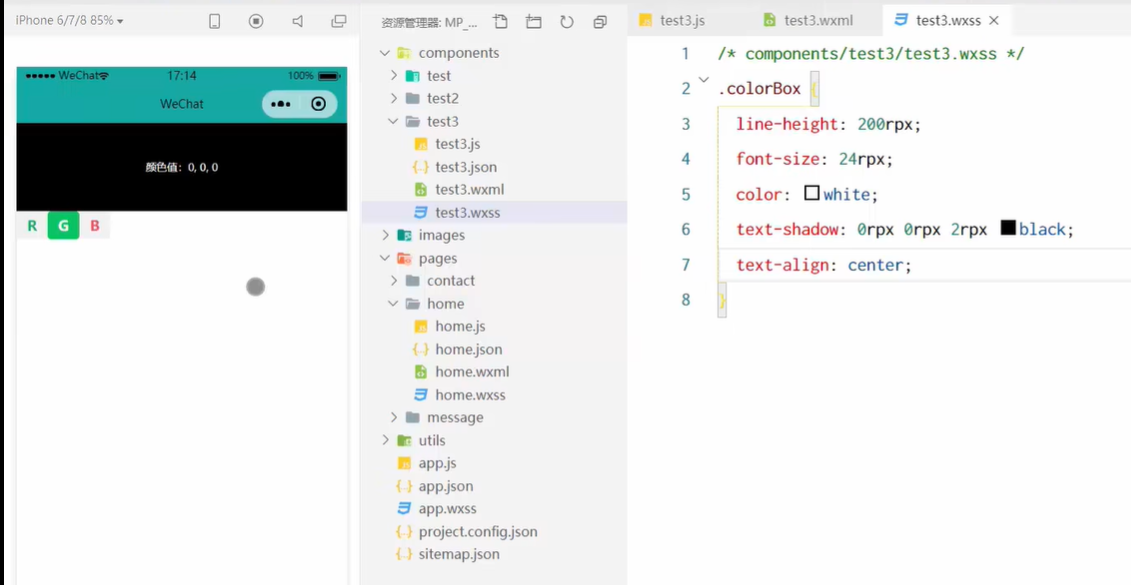Screen dimensions: 1131x585
Task: Click the components folder icon
Action: click(x=405, y=53)
